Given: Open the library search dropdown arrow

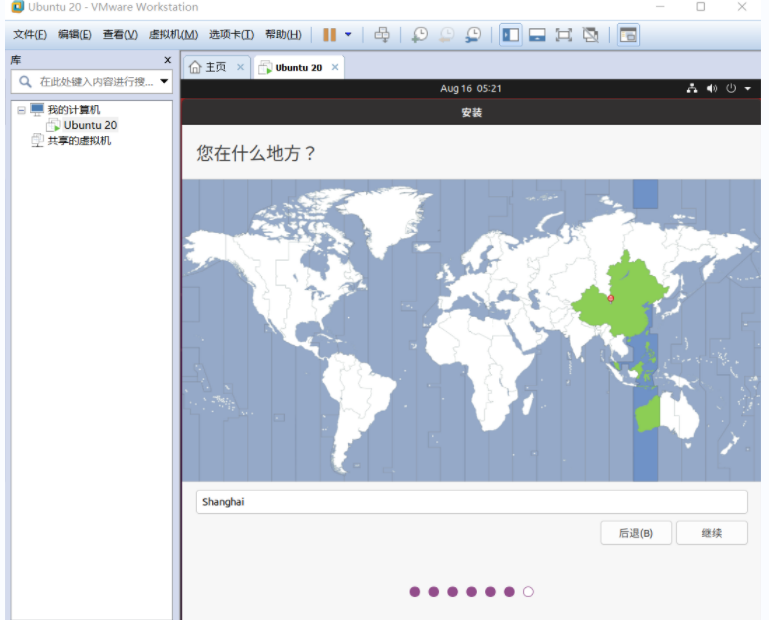Looking at the screenshot, I should click(x=164, y=81).
